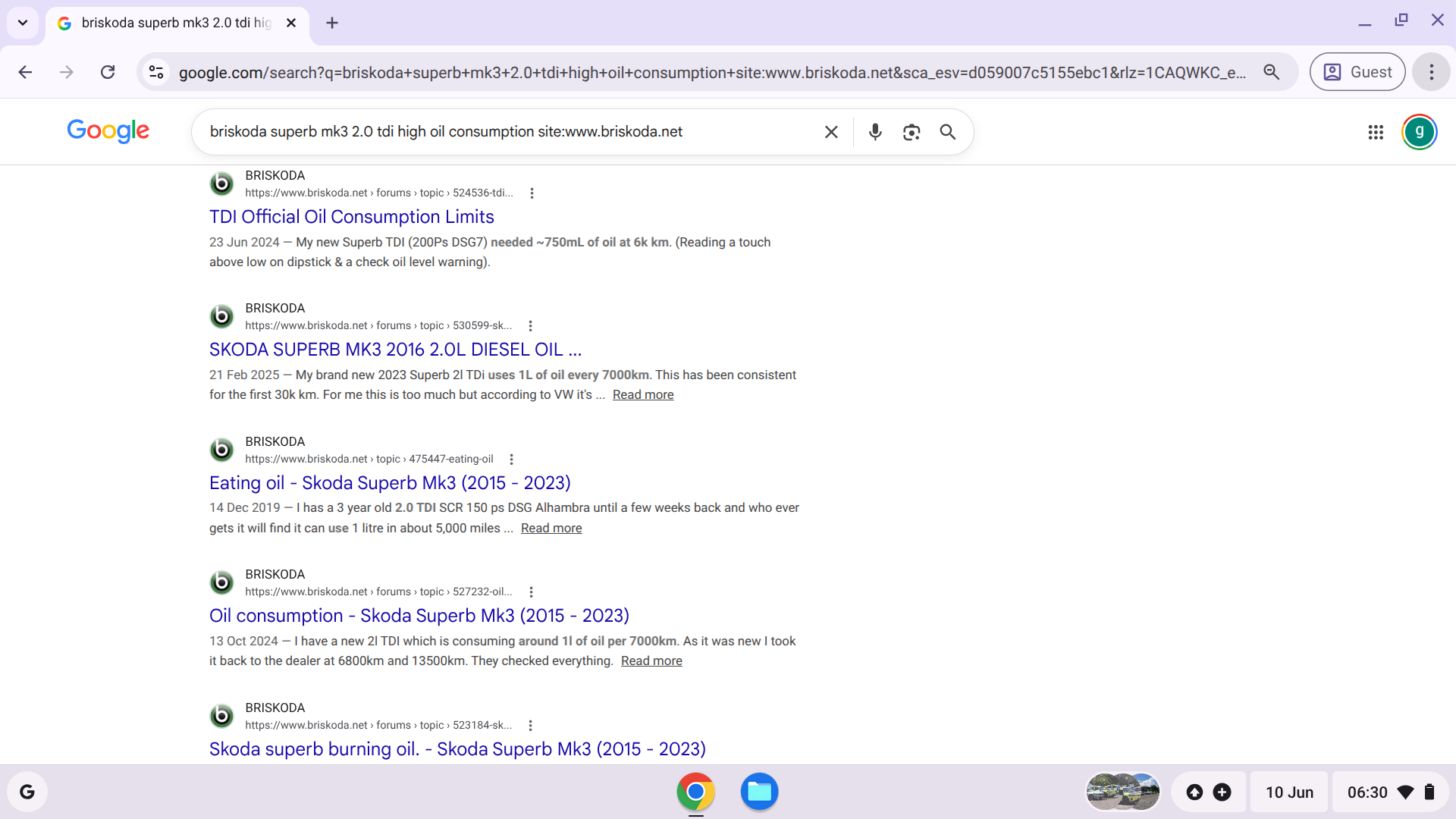Open the Files app on shelf
Viewport: 1456px width, 819px height.
click(759, 792)
